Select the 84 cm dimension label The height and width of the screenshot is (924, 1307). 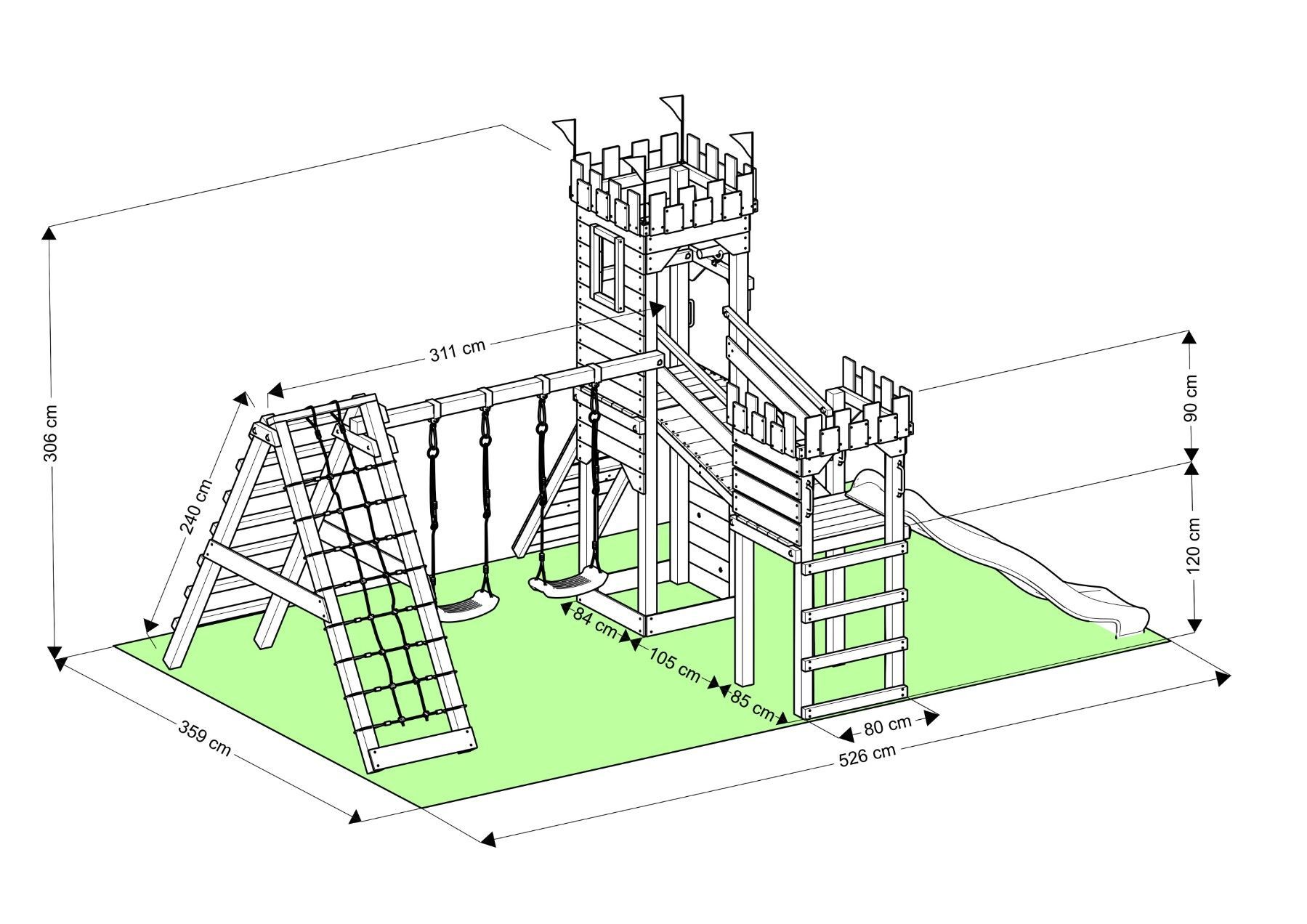coord(594,621)
